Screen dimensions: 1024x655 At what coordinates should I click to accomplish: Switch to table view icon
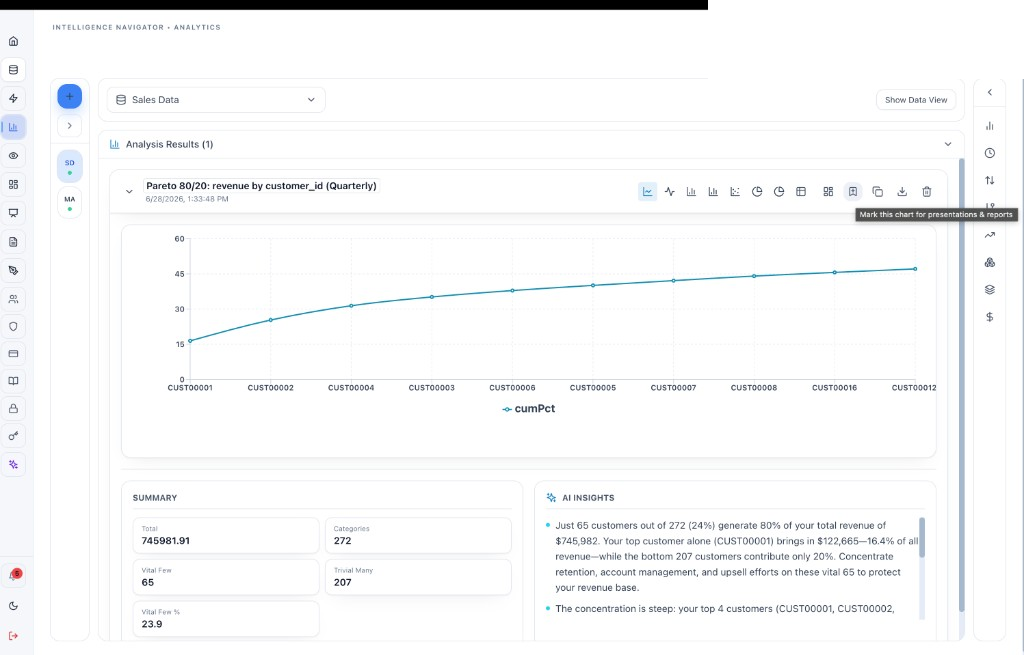tap(801, 191)
